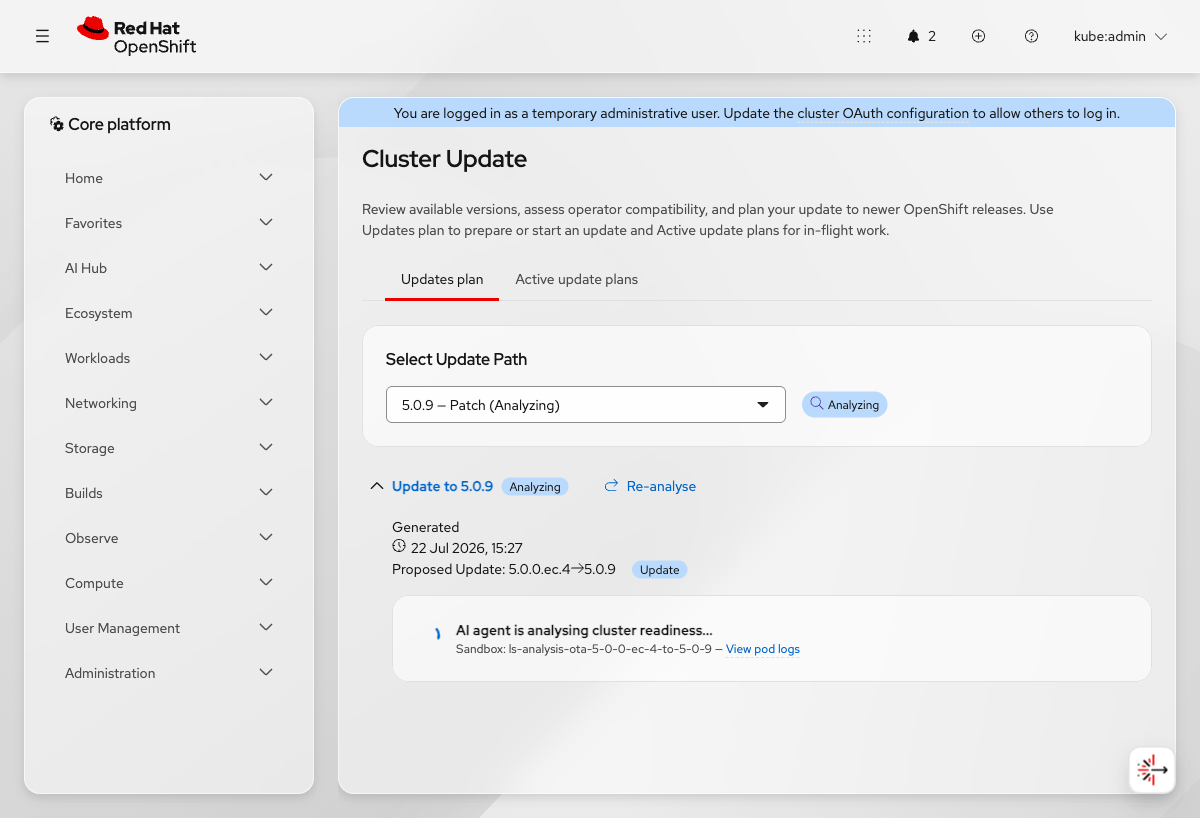Expand the Networking navigation section

169,403
